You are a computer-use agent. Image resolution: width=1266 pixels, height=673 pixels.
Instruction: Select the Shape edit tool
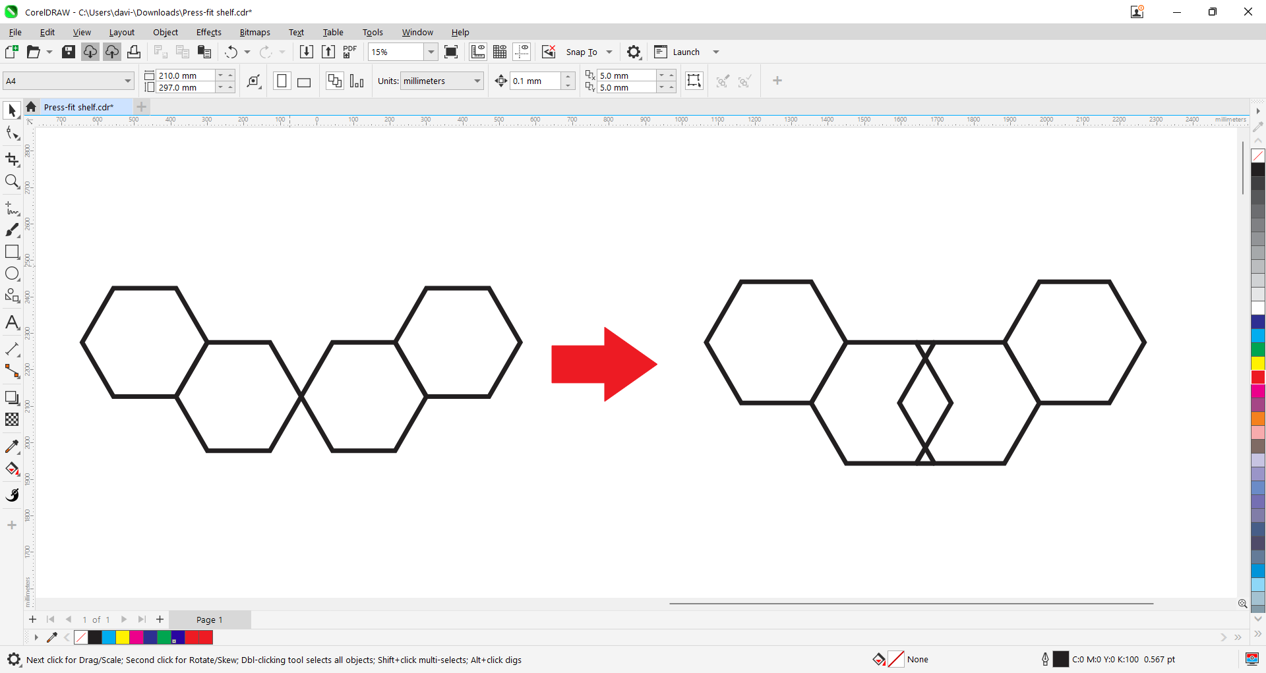pos(12,134)
